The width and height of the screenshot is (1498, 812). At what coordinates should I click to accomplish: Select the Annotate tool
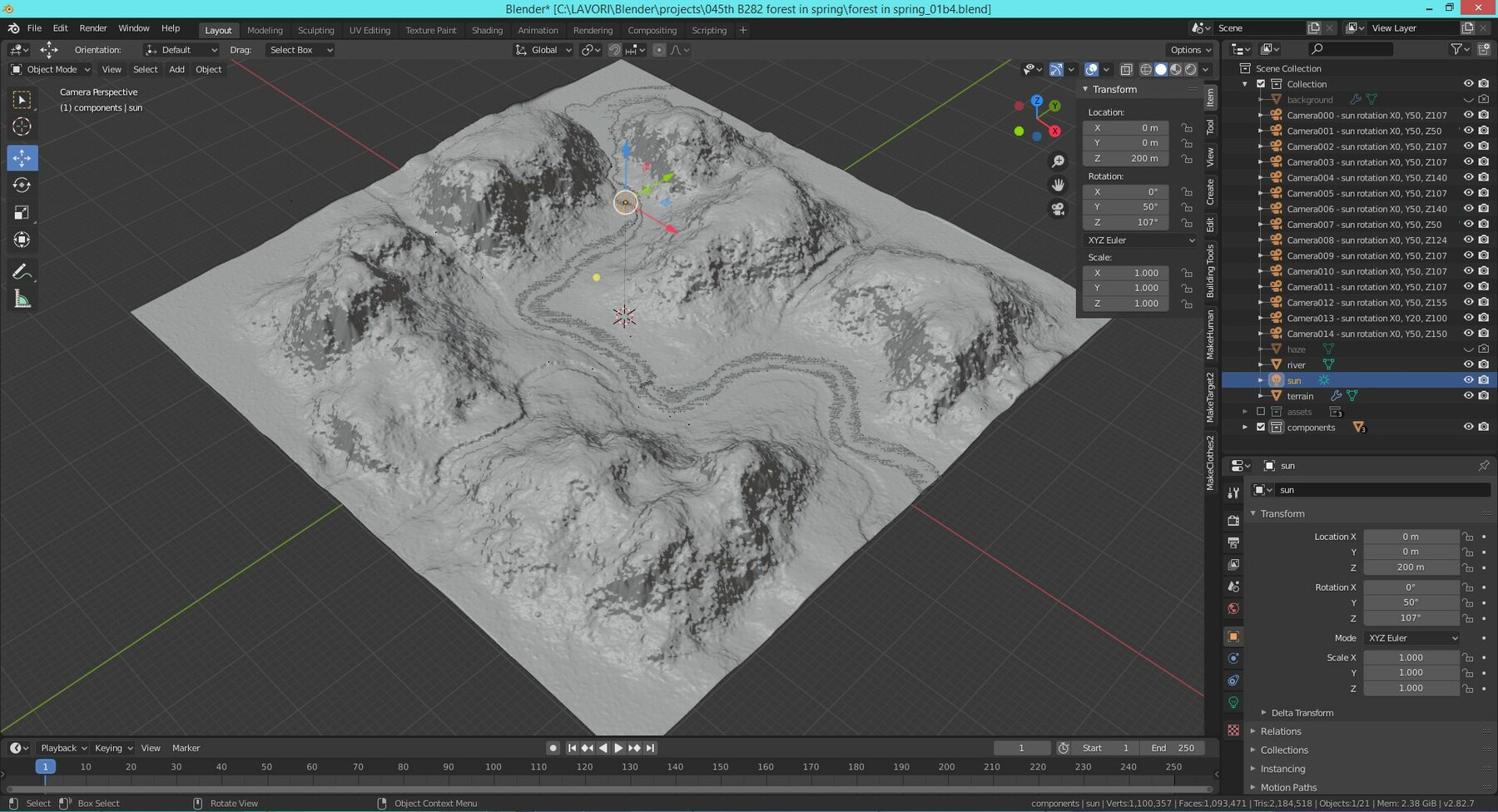click(22, 270)
